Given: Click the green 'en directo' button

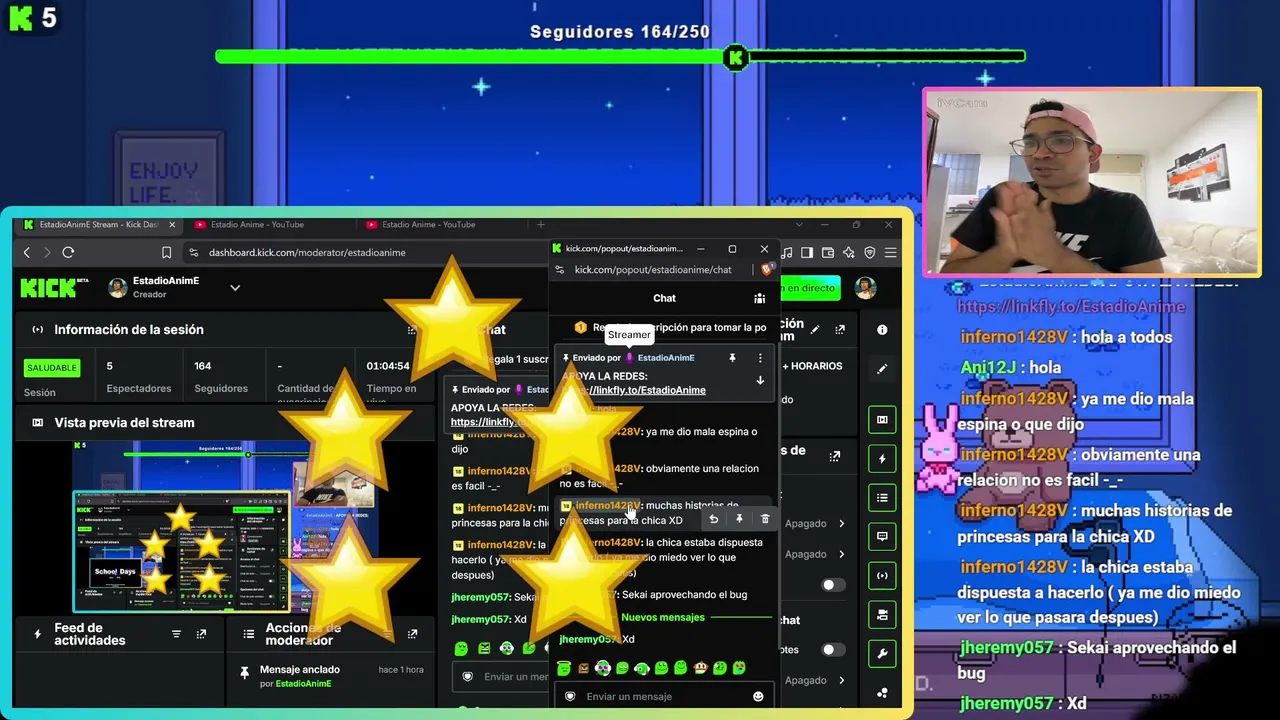Looking at the screenshot, I should (810, 288).
